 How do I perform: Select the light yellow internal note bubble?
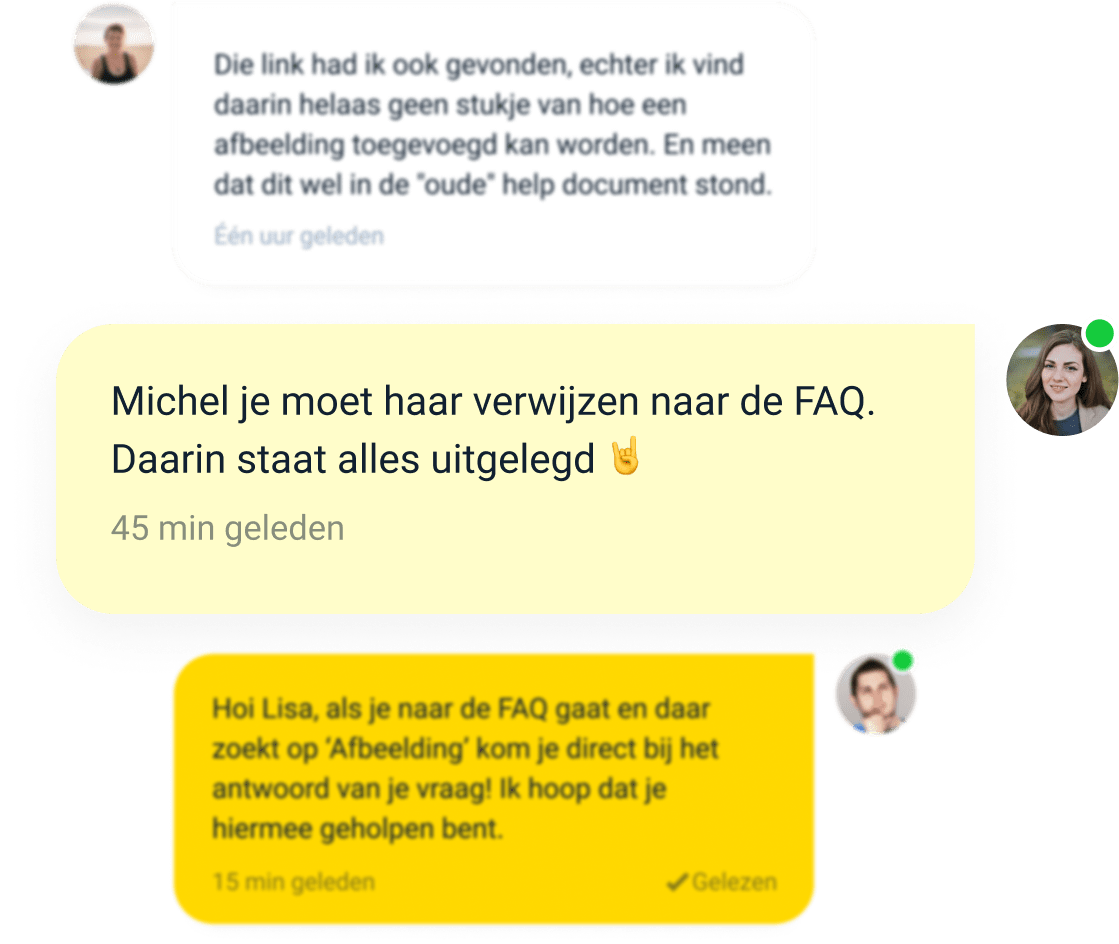(x=515, y=469)
